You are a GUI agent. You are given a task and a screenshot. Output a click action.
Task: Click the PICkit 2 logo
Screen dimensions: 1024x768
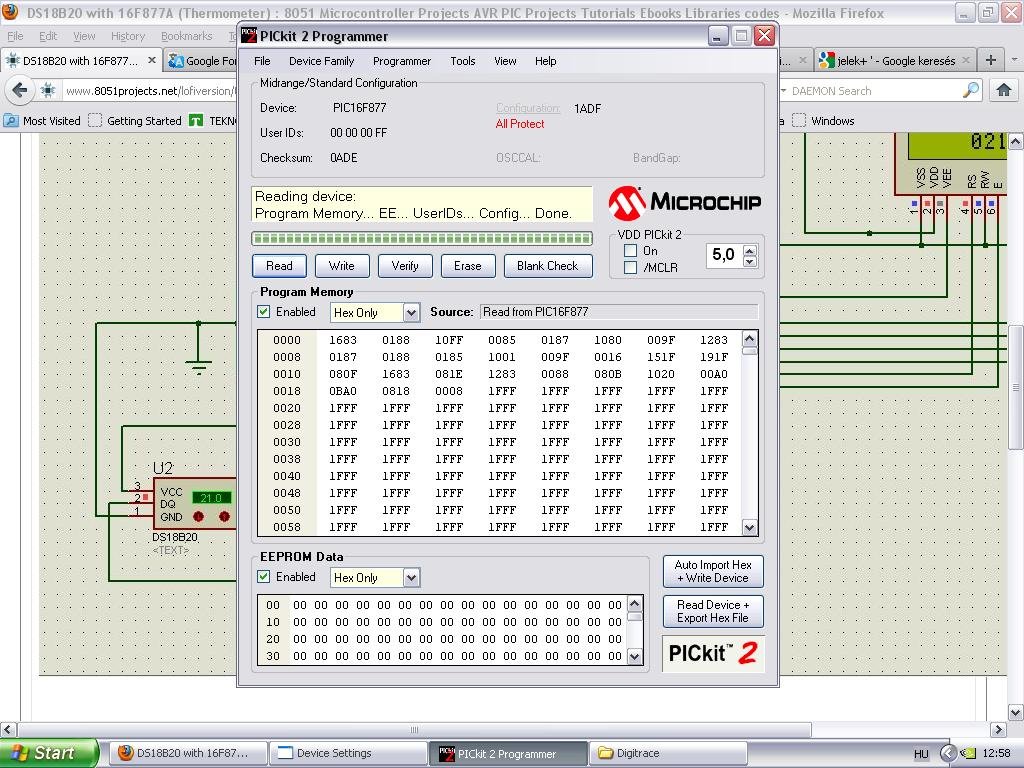[712, 653]
